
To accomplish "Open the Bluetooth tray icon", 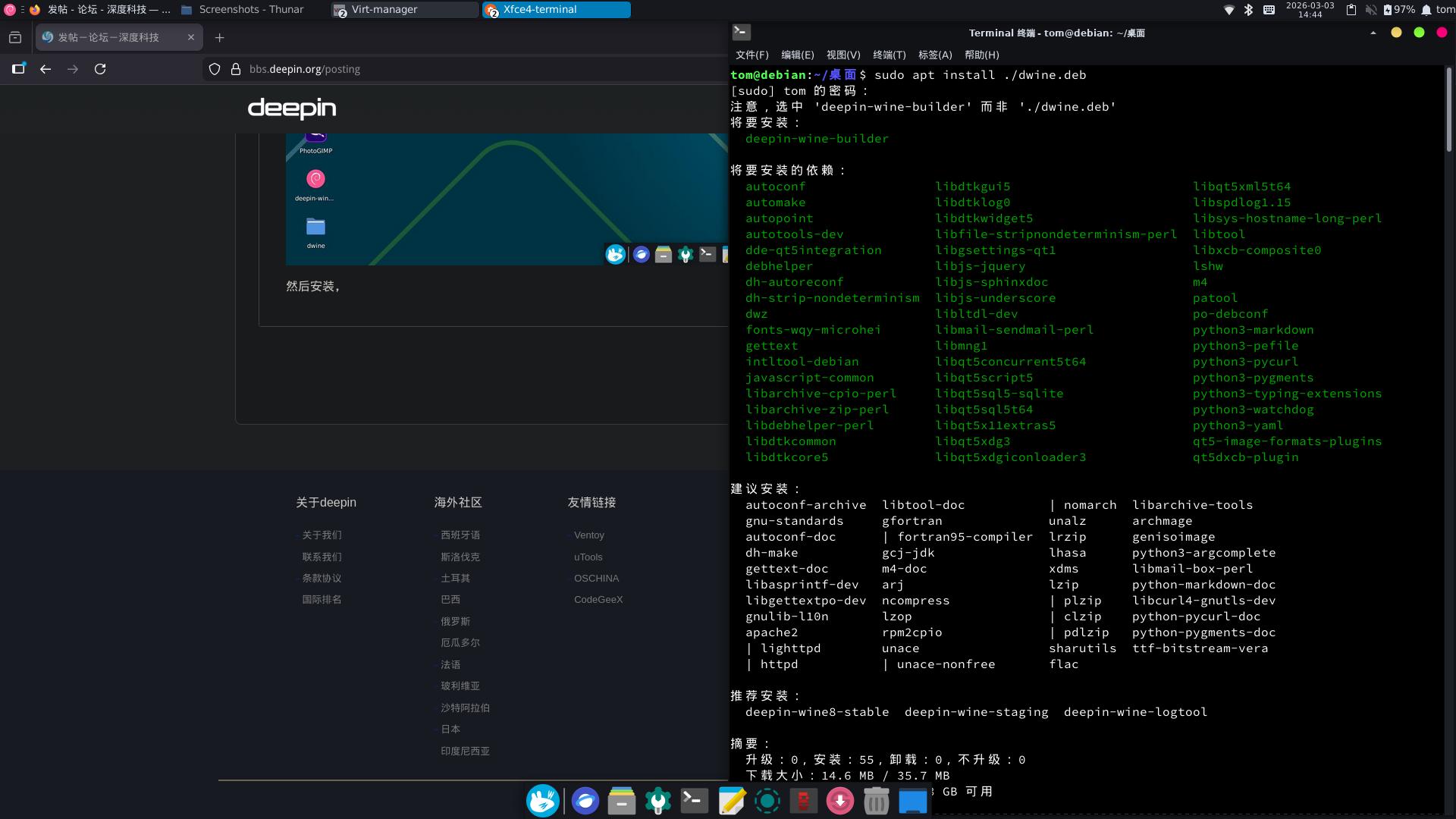I will pyautogui.click(x=1248, y=10).
